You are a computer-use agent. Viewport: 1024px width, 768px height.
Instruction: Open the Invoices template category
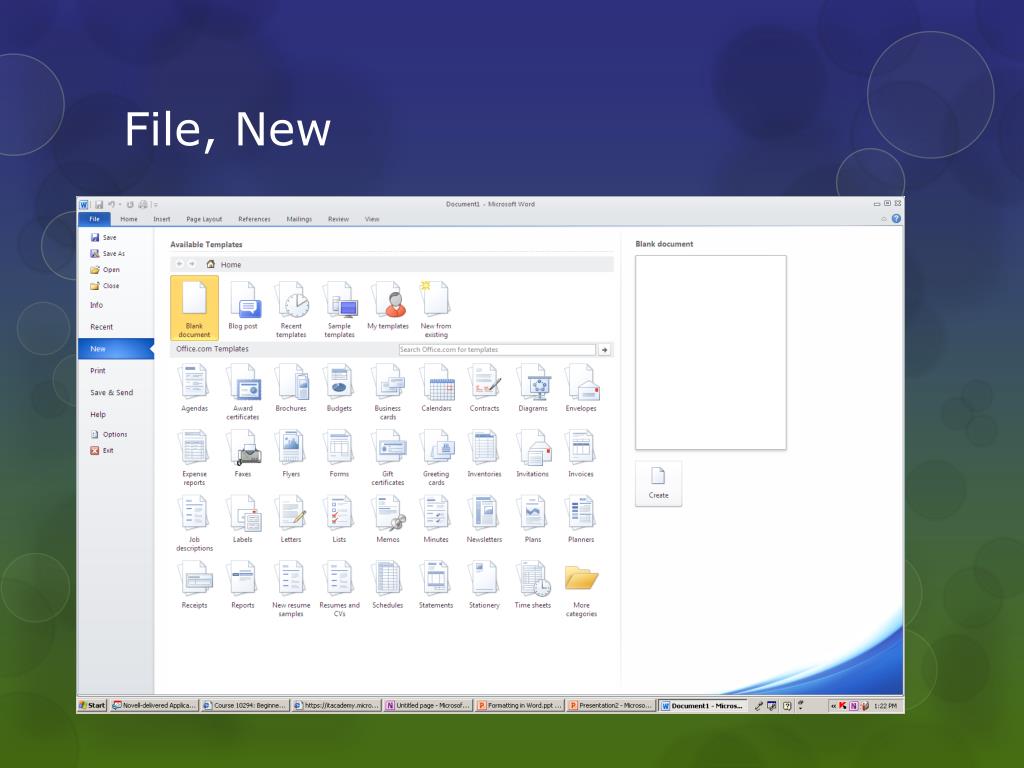tap(581, 453)
